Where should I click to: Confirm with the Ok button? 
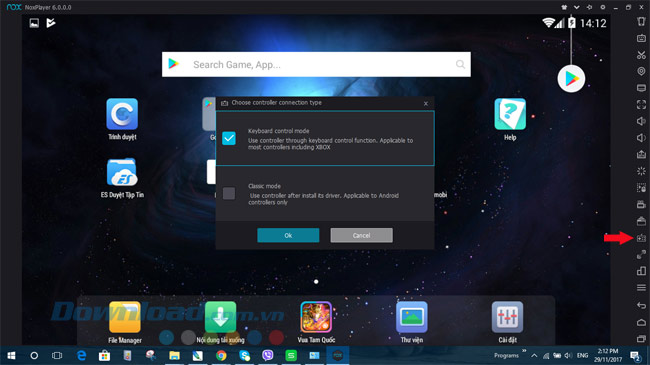coord(288,235)
